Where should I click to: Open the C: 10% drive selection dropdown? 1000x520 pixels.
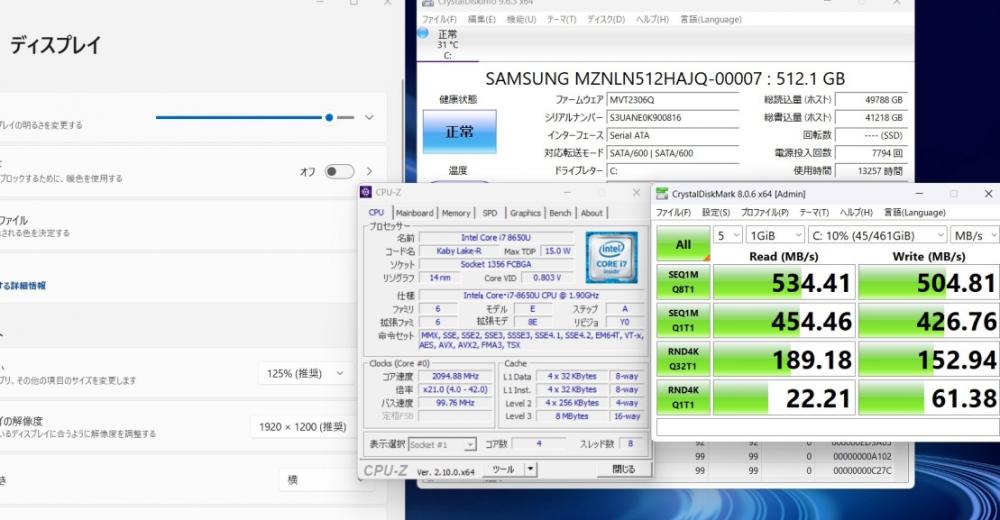point(878,235)
